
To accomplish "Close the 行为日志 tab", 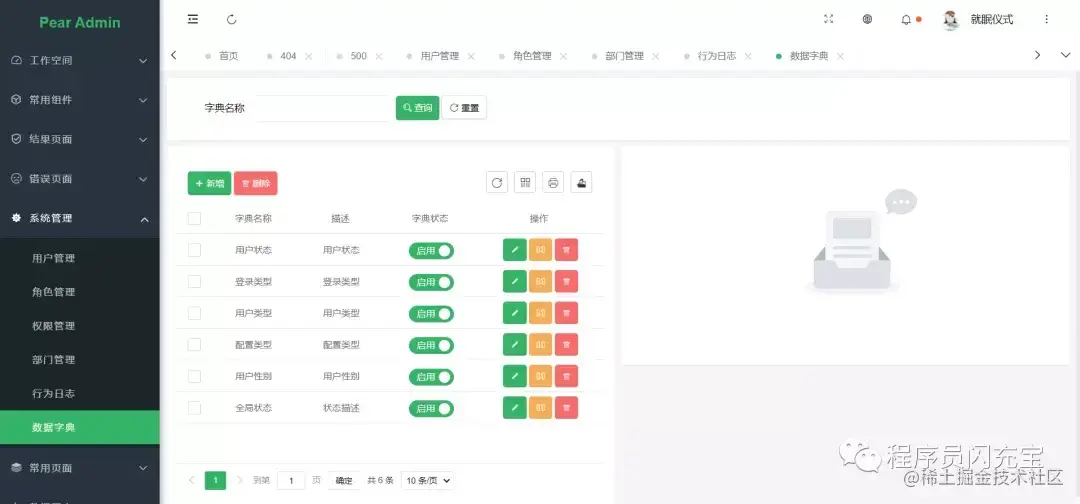I will [748, 56].
